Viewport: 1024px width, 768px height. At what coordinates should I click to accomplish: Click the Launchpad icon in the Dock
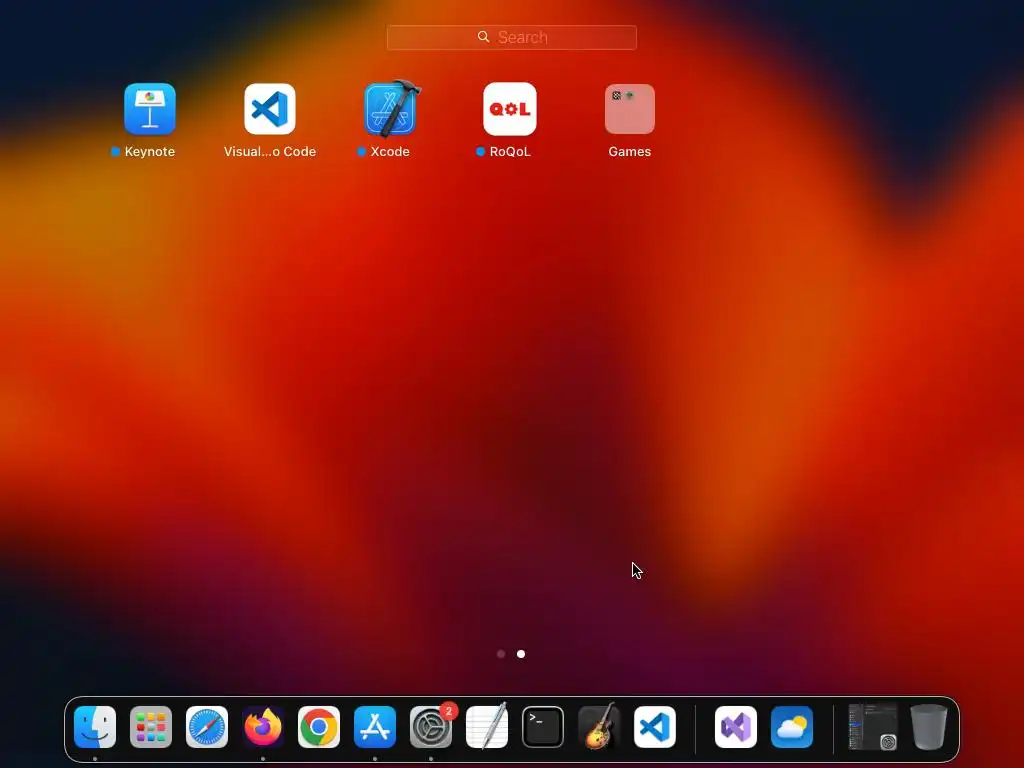point(151,727)
